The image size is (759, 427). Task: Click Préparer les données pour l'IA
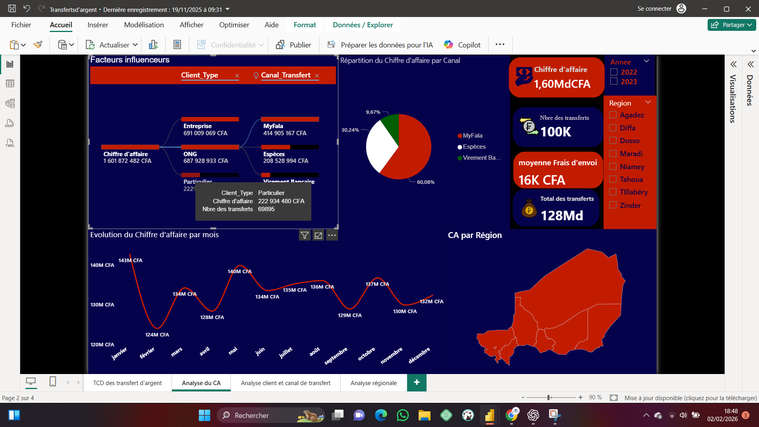380,45
